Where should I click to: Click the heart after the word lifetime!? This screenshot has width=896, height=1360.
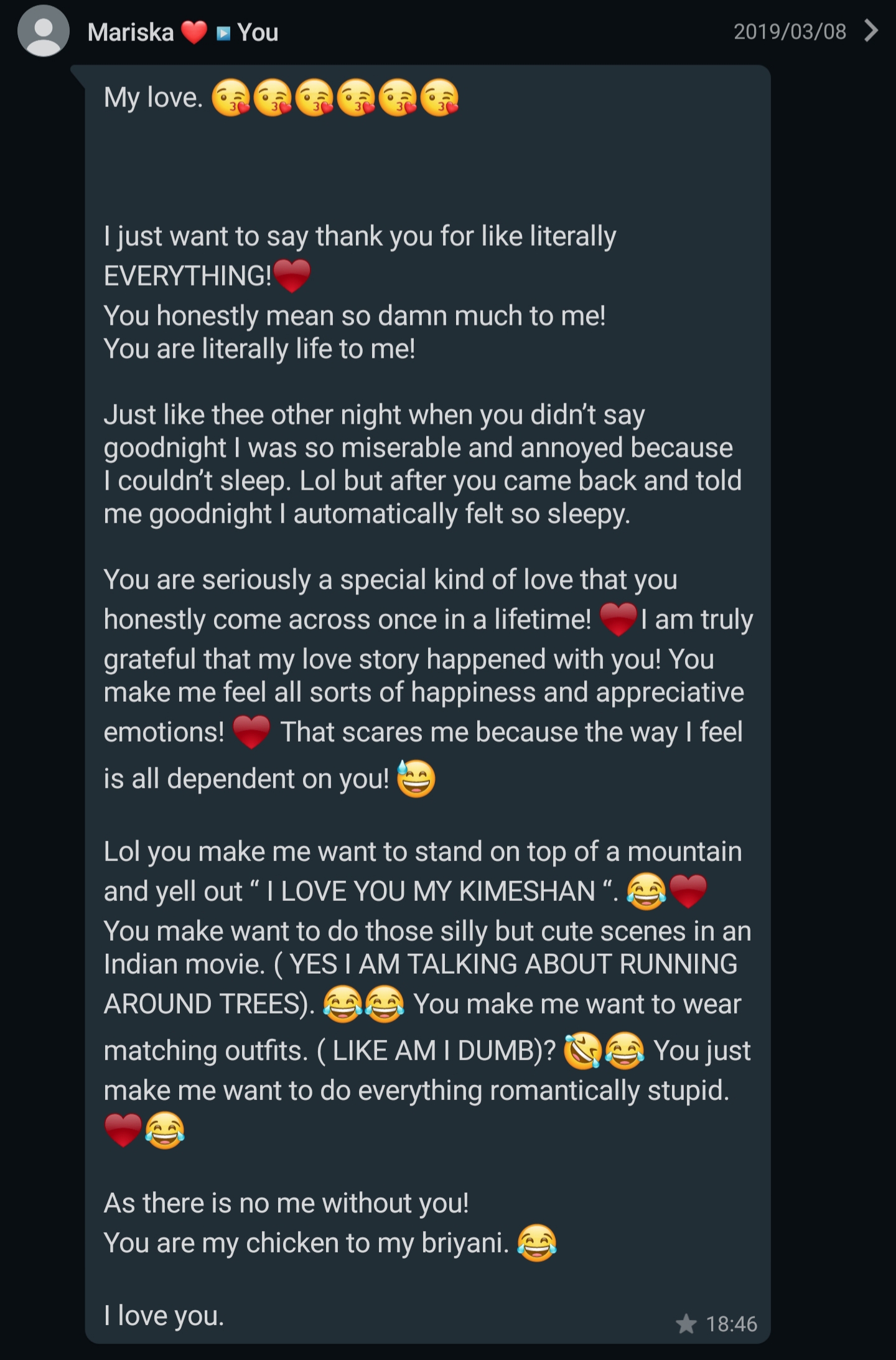click(618, 620)
